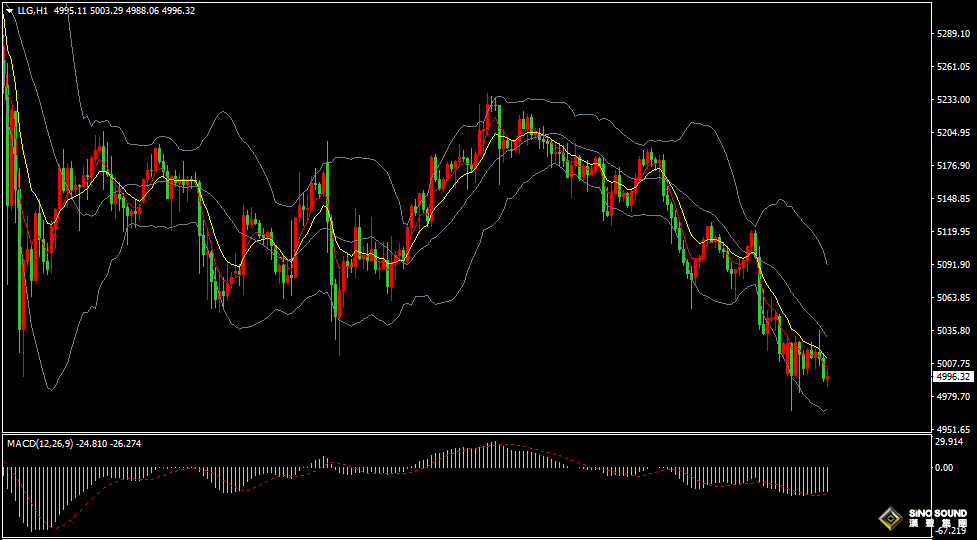The height and width of the screenshot is (540, 977).
Task: Click the 5119.95 price axis label
Action: coord(953,232)
